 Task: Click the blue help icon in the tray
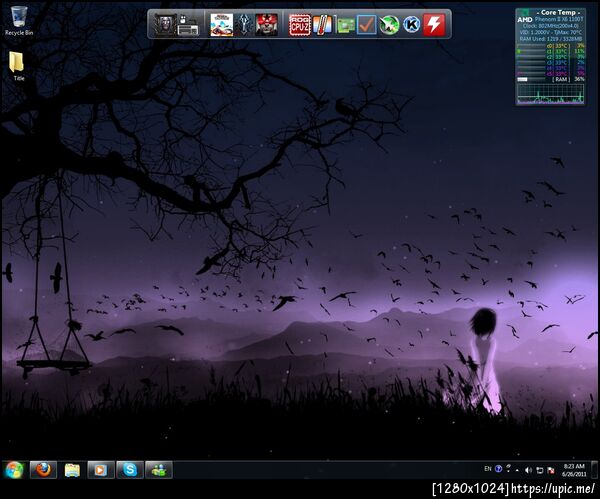point(498,469)
